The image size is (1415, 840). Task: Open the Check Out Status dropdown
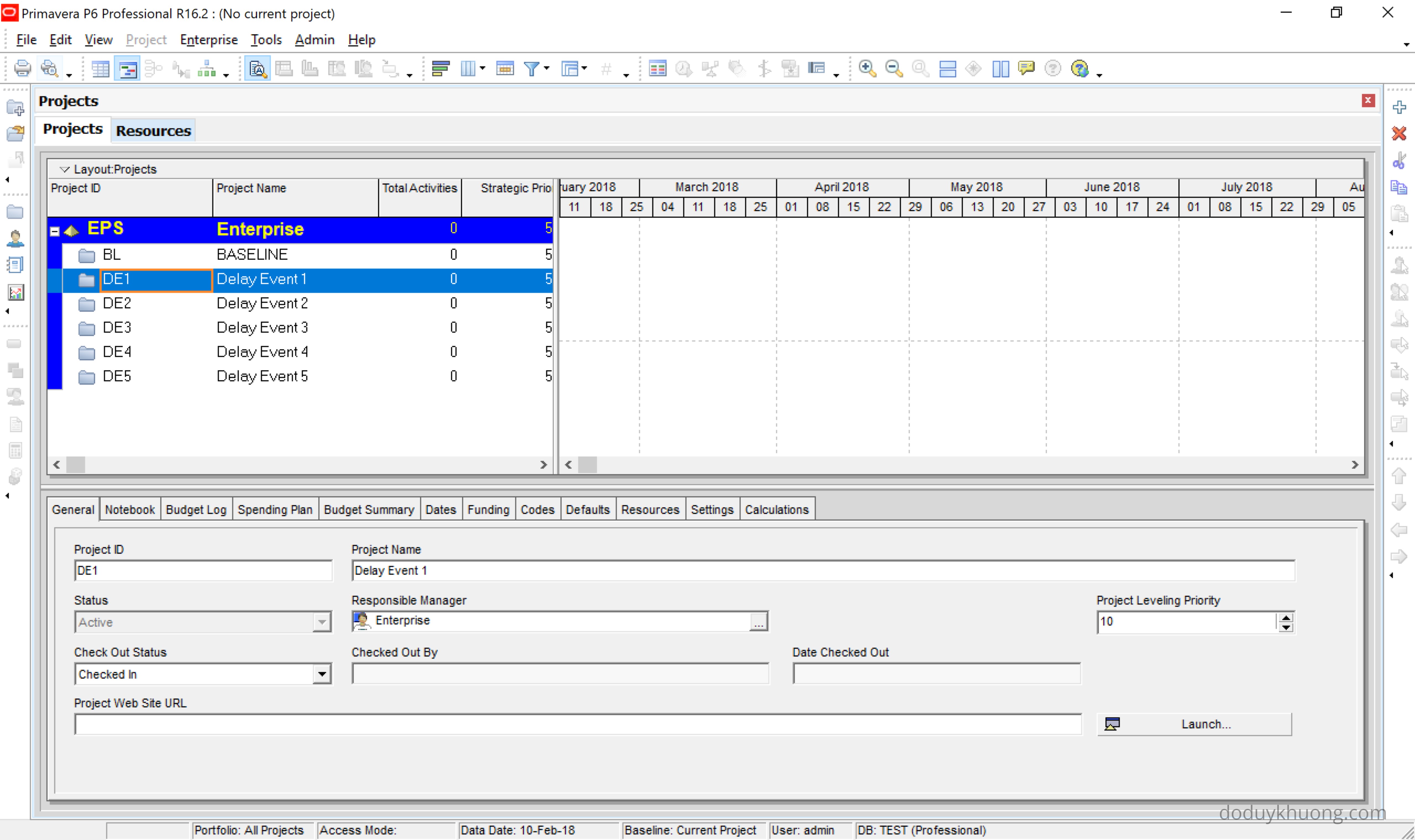coord(321,674)
